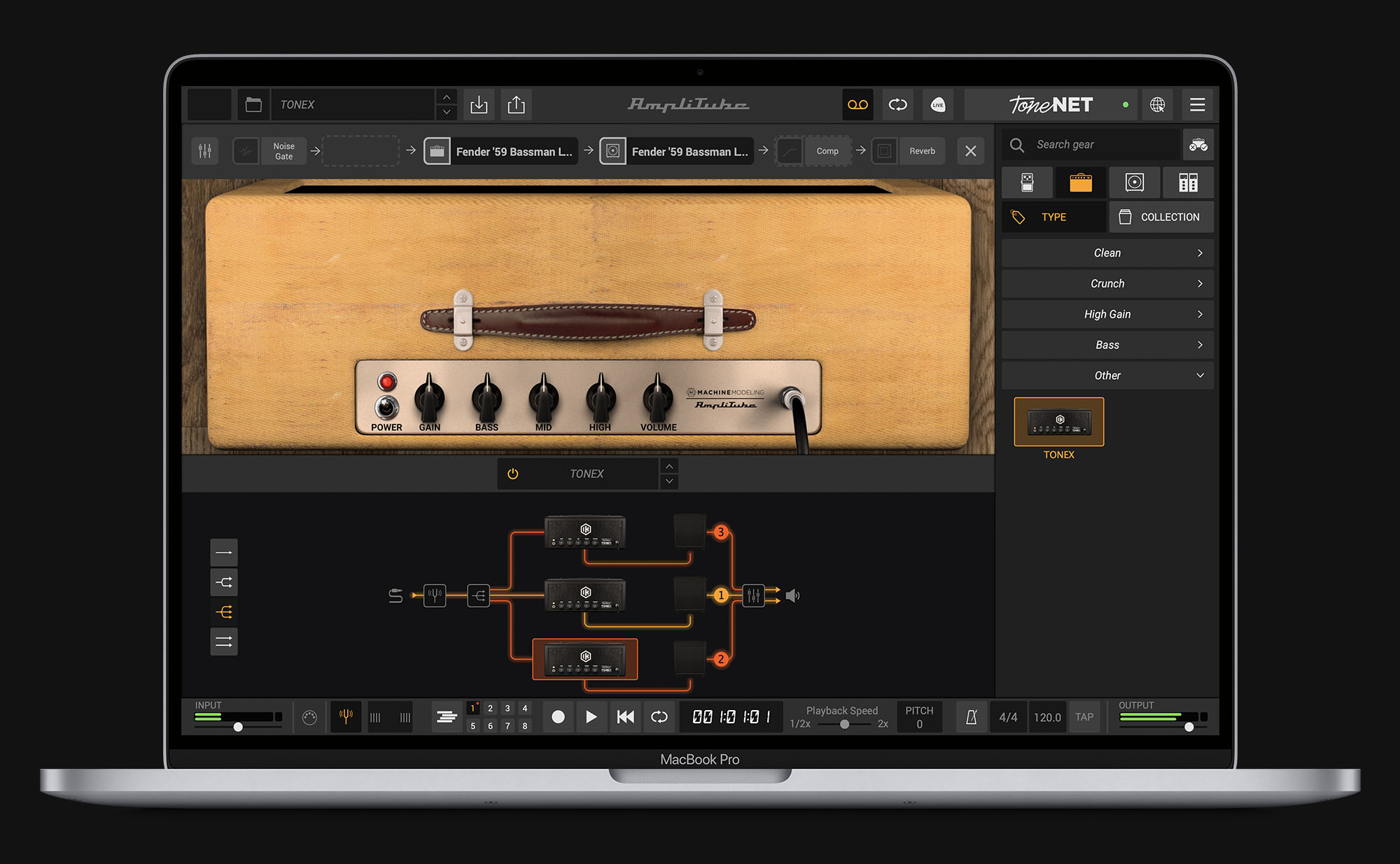Open the hamburger menu at top right
This screenshot has height=864, width=1400.
click(1197, 105)
